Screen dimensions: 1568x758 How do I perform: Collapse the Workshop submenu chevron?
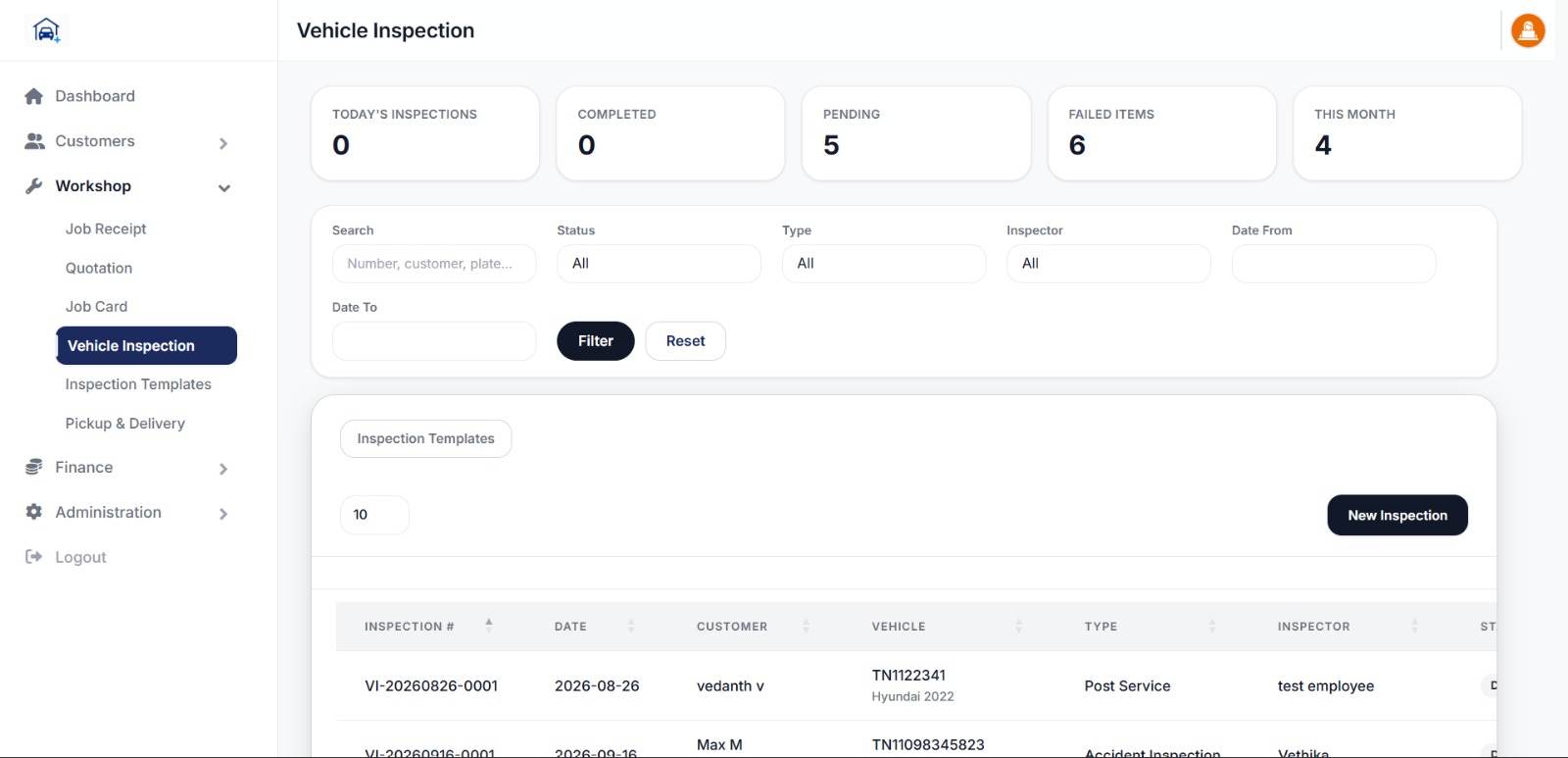tap(224, 188)
